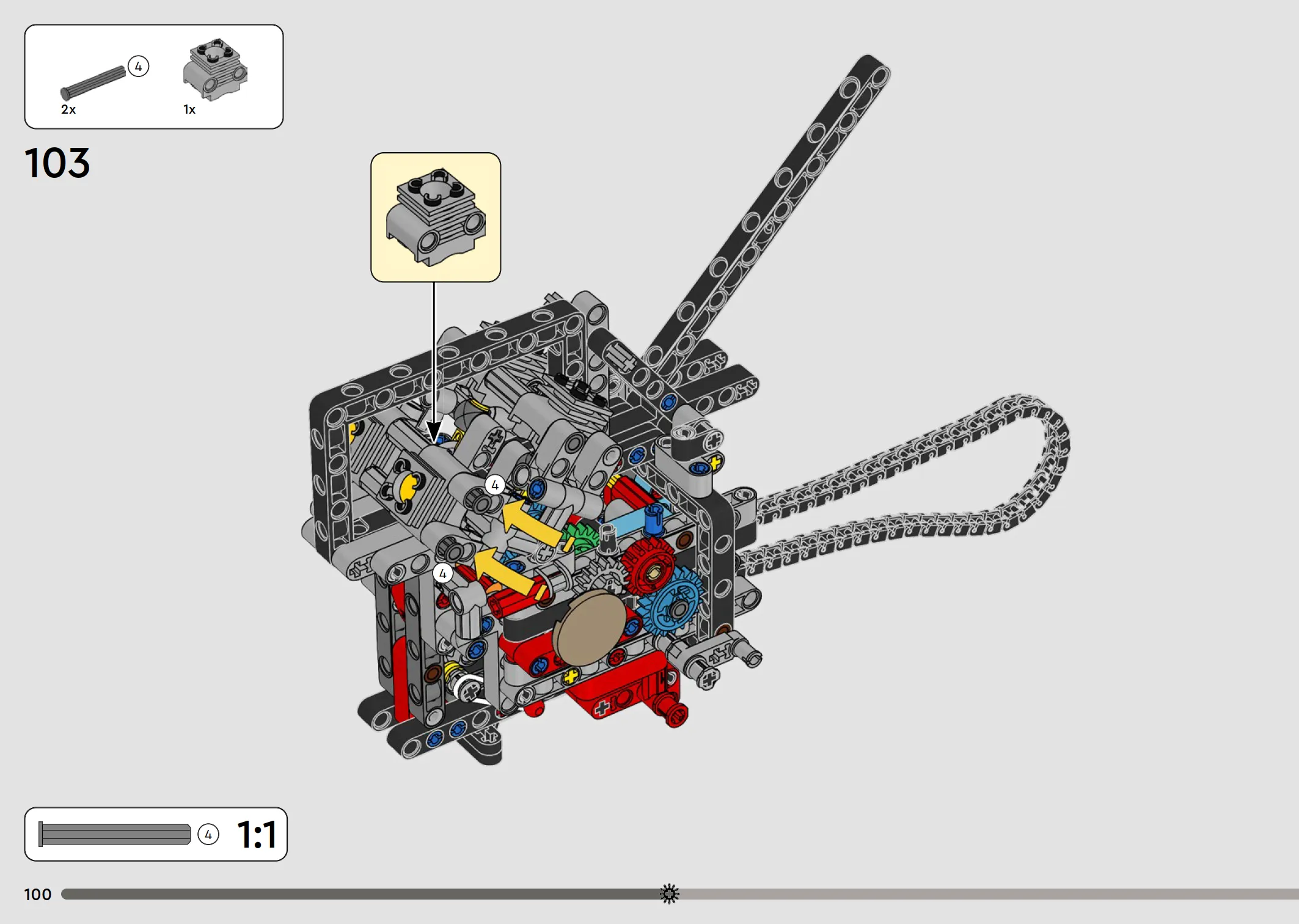This screenshot has width=1299, height=924.
Task: Click the highlighted cylinder callout image
Action: click(436, 217)
